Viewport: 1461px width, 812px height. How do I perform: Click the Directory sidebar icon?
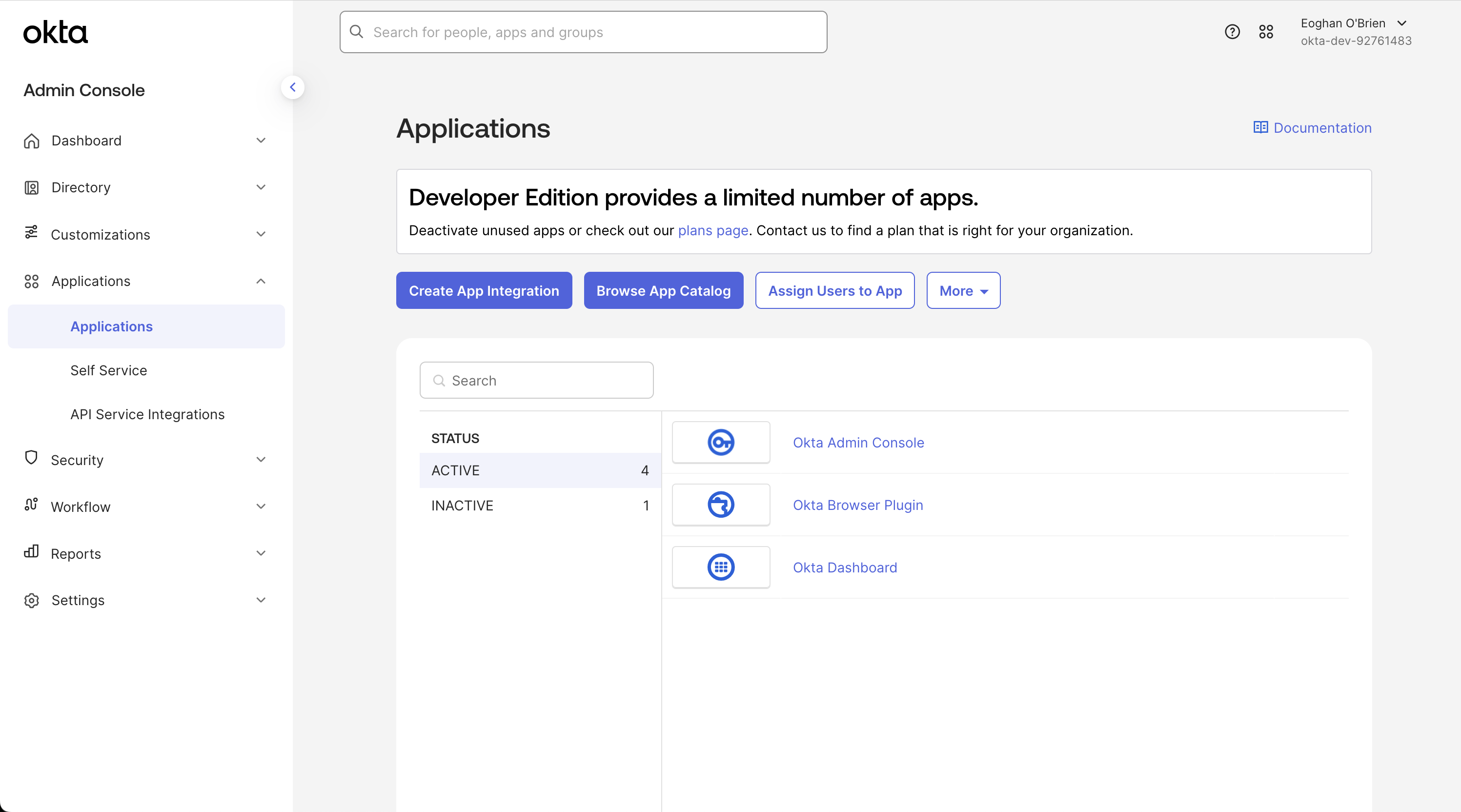[x=31, y=187]
